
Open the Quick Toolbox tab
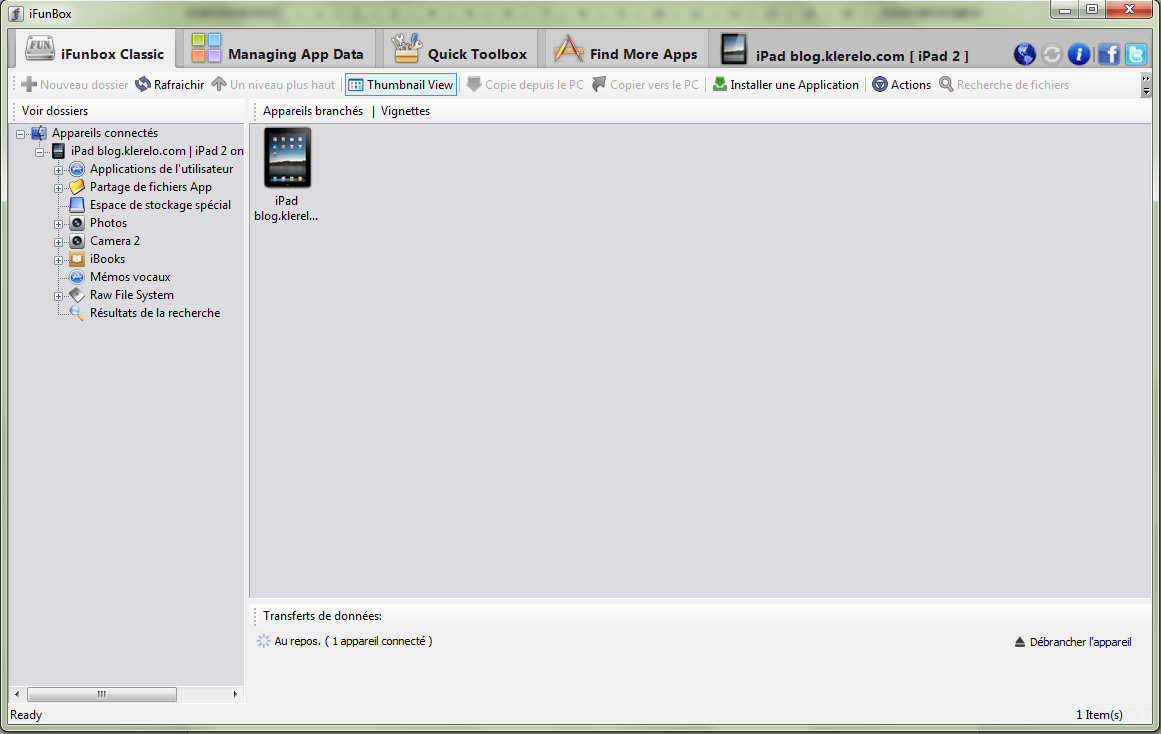460,50
